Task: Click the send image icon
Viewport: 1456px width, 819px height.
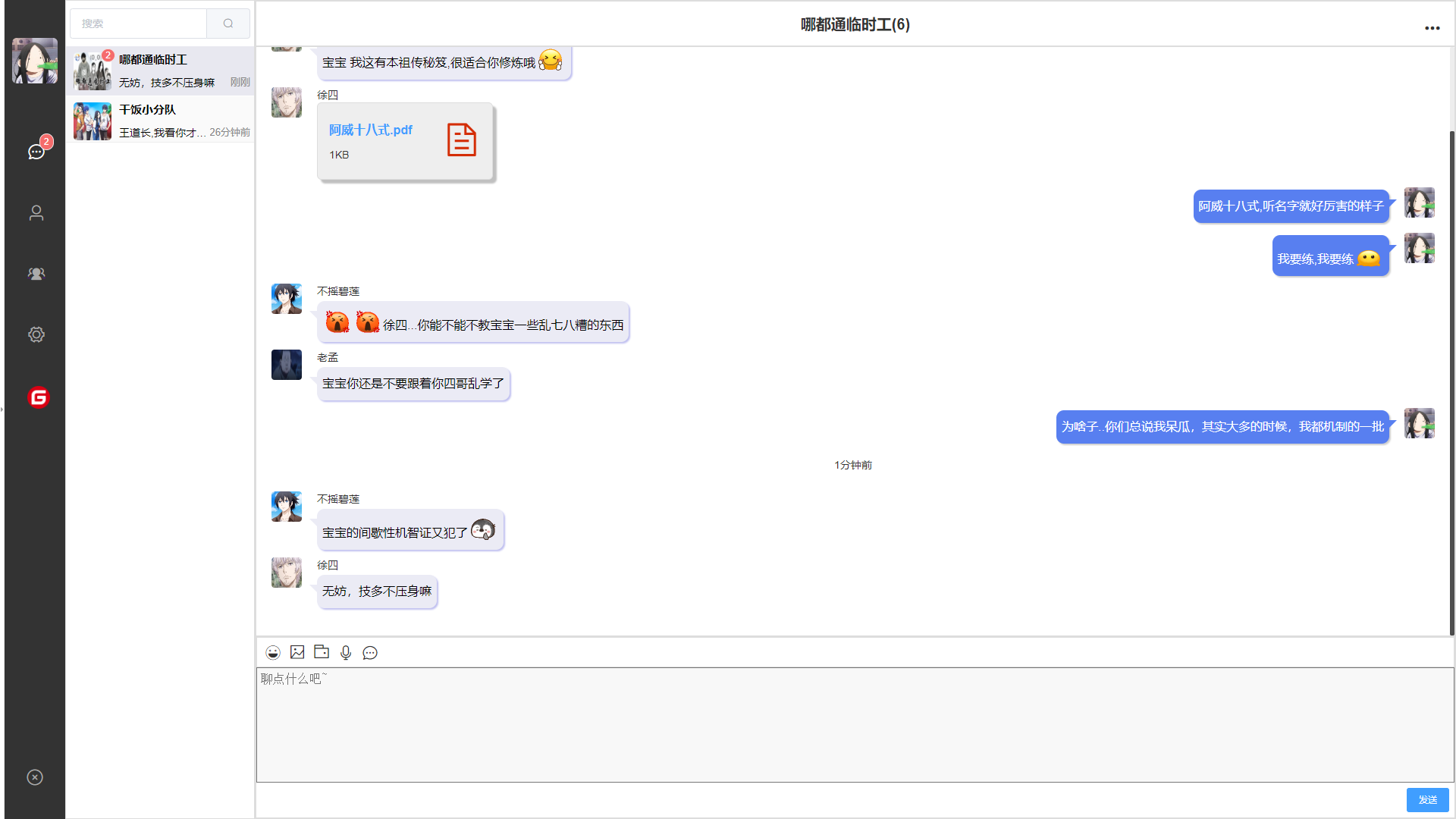Action: [x=297, y=652]
